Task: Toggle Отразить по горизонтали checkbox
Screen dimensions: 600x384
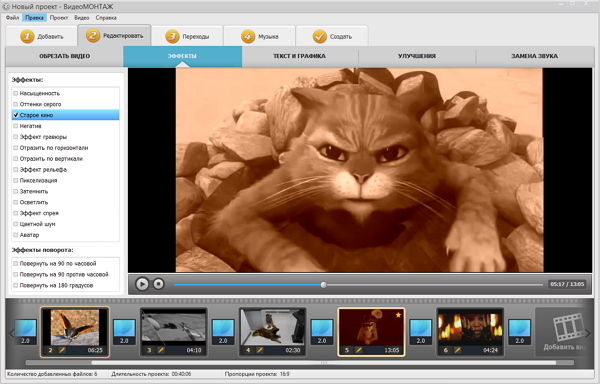Action: click(x=16, y=148)
